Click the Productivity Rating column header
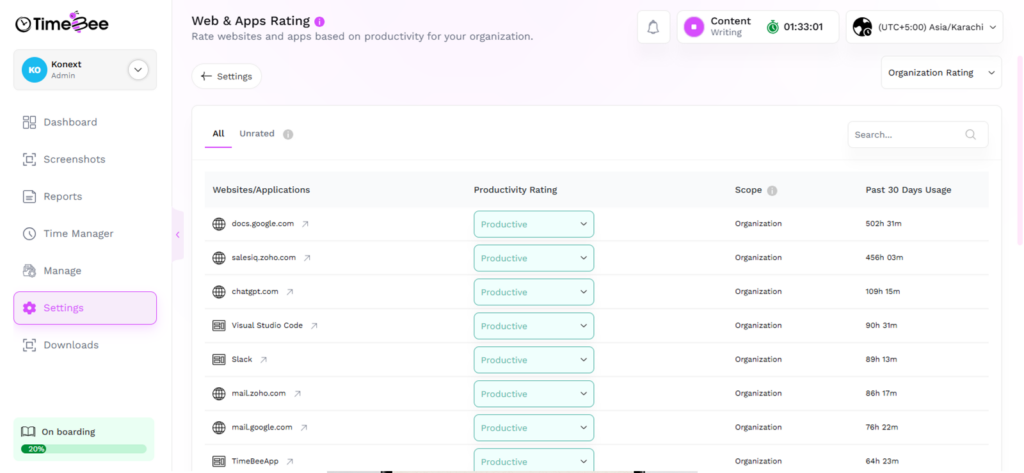Viewport: 1024px width, 473px height. pos(515,190)
